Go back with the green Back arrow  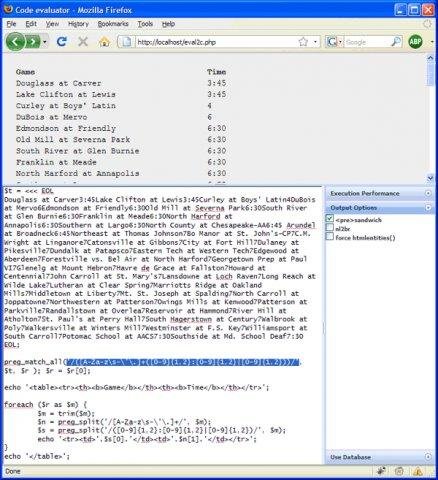[16, 42]
